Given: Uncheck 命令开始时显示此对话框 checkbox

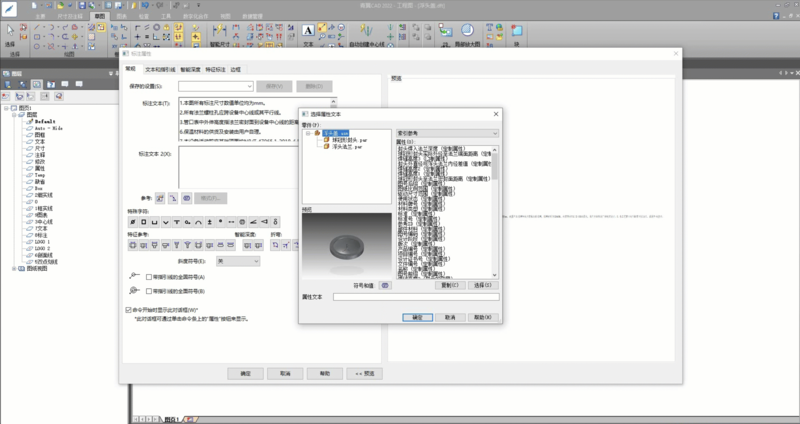Looking at the screenshot, I should 128,310.
